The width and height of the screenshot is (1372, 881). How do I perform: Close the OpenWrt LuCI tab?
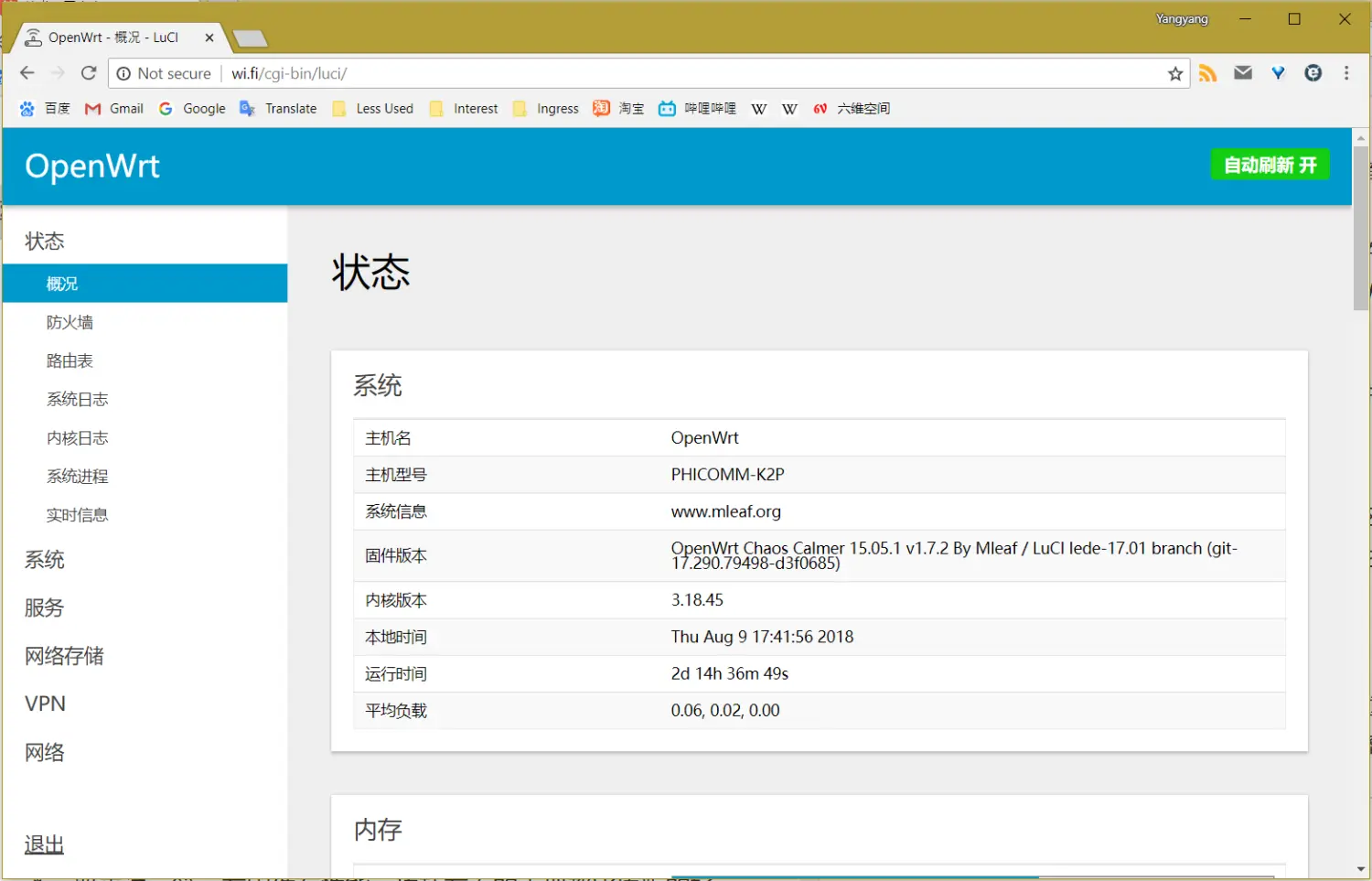[209, 38]
